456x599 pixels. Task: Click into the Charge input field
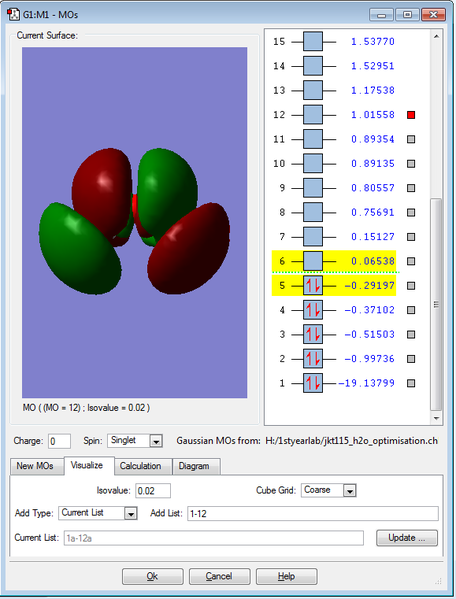59,441
